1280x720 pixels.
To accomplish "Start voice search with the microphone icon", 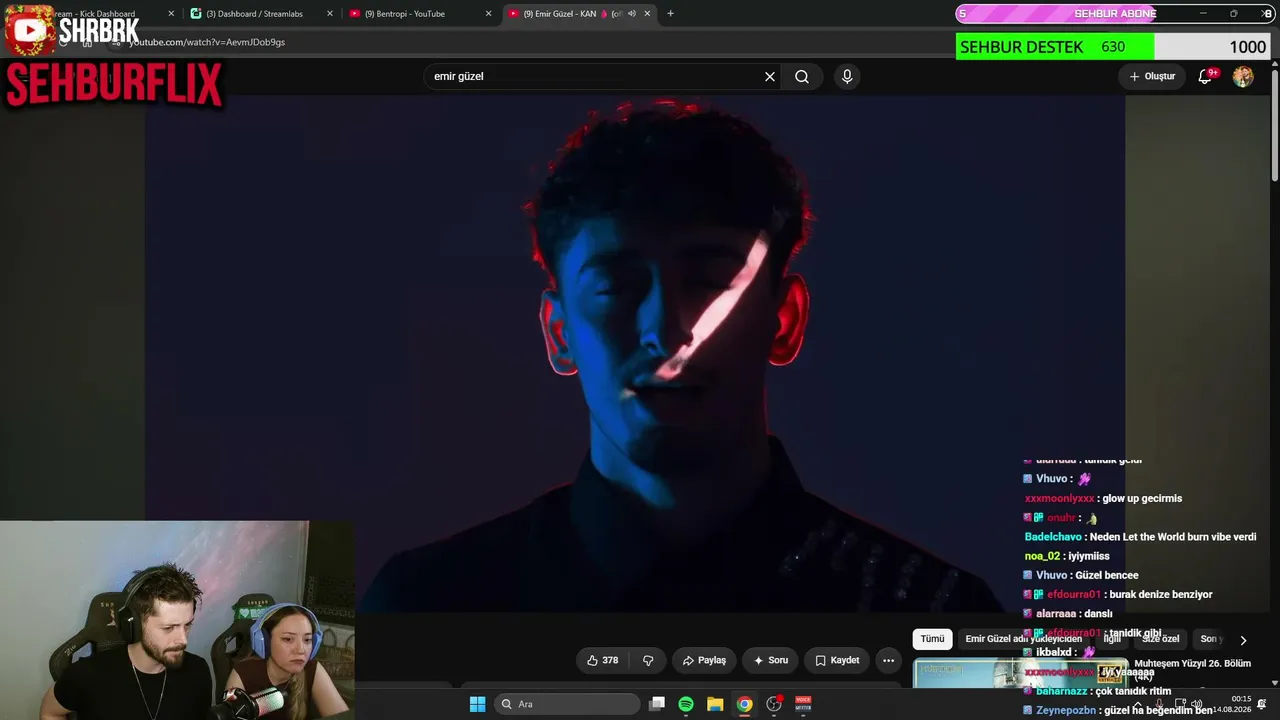I will click(847, 76).
